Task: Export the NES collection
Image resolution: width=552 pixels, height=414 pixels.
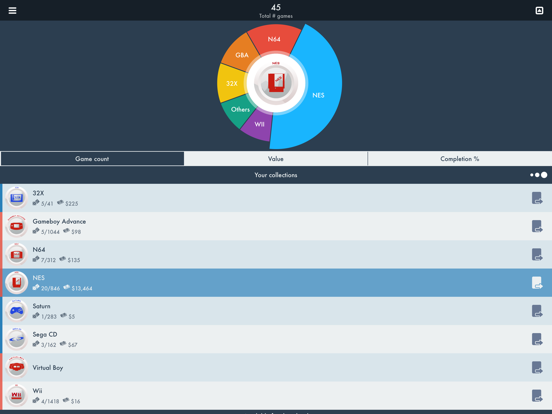Action: 537,282
